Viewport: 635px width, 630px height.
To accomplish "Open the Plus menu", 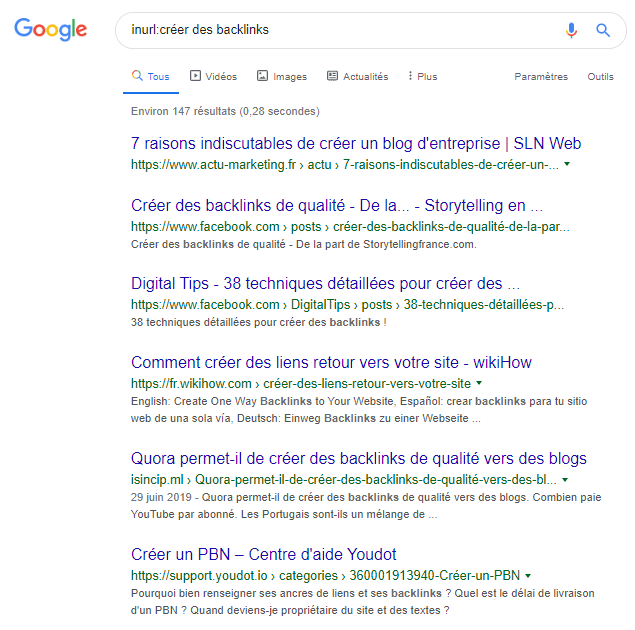I will tap(422, 77).
